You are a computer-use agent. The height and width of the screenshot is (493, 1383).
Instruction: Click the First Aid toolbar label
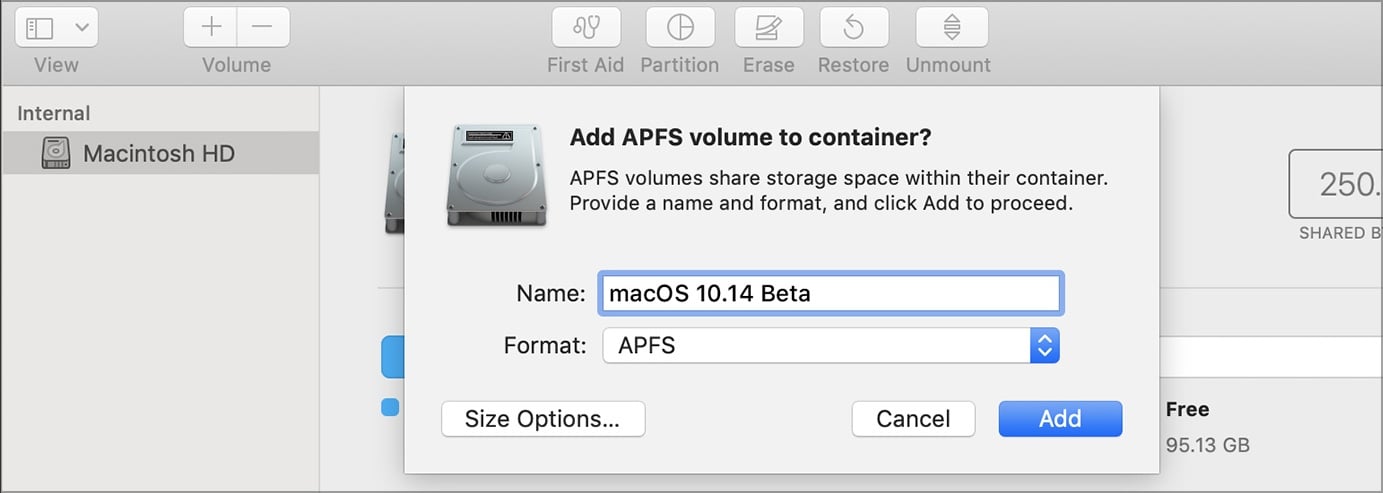pyautogui.click(x=585, y=65)
